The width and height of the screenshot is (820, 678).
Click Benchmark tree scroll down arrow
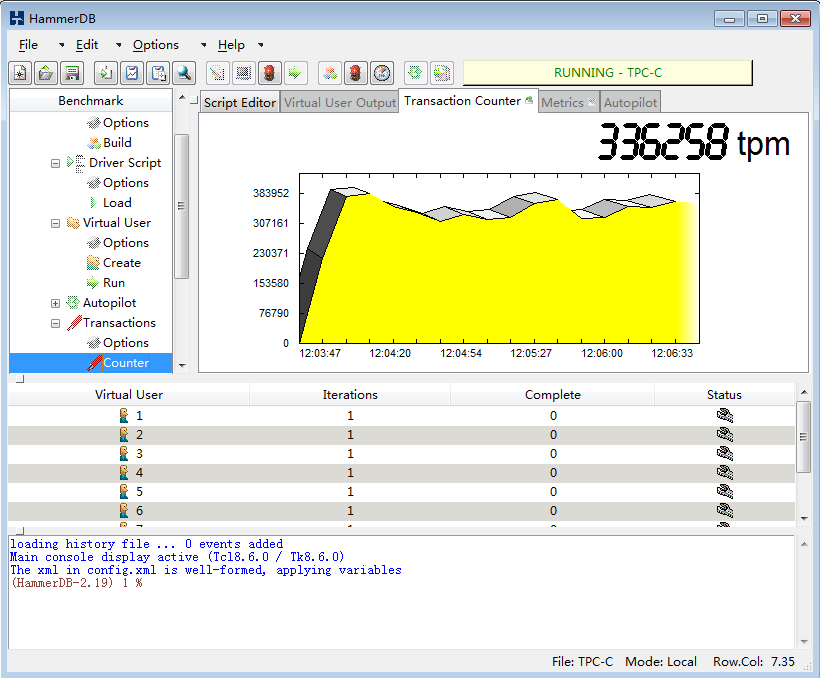(x=182, y=366)
